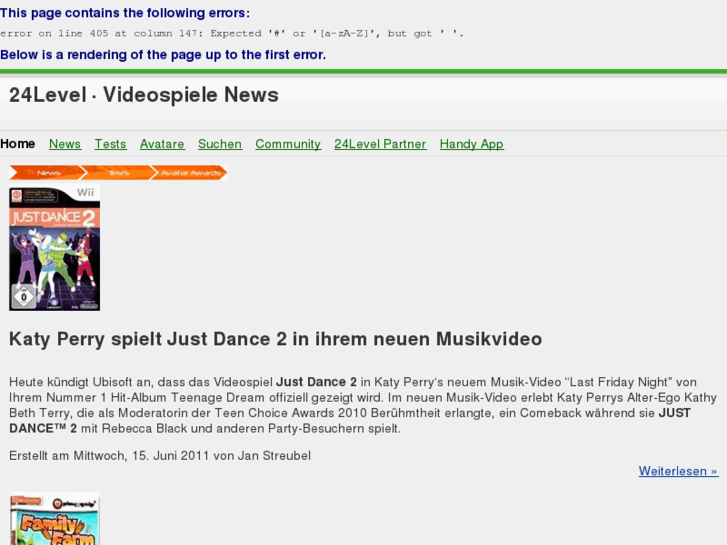
Task: Click the Katy Perry article headline
Action: click(x=275, y=339)
